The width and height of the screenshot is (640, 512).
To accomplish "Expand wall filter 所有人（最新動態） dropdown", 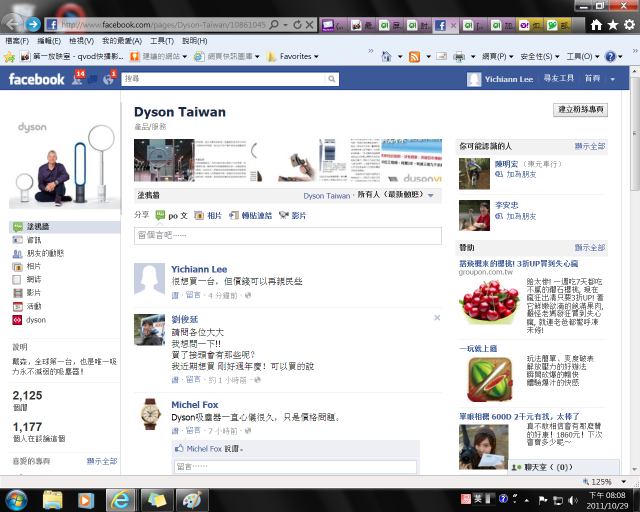I will (431, 196).
